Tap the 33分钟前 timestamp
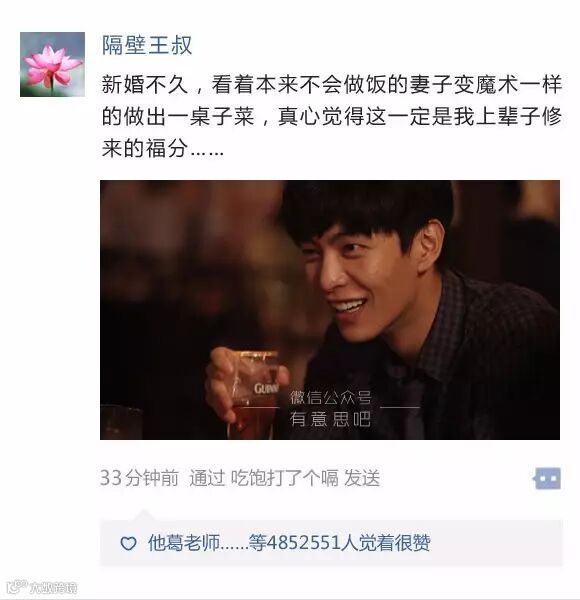 coord(139,478)
